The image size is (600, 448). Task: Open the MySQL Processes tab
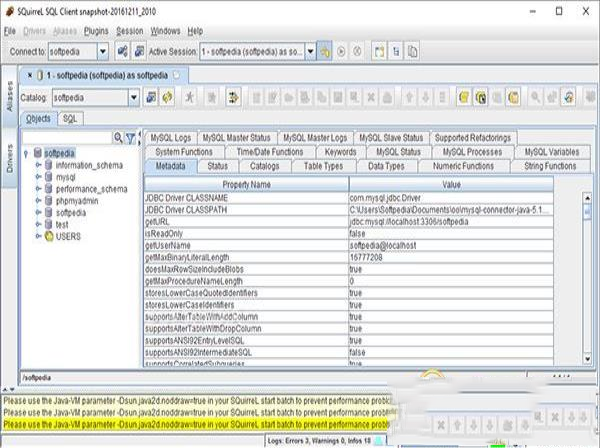pyautogui.click(x=472, y=152)
